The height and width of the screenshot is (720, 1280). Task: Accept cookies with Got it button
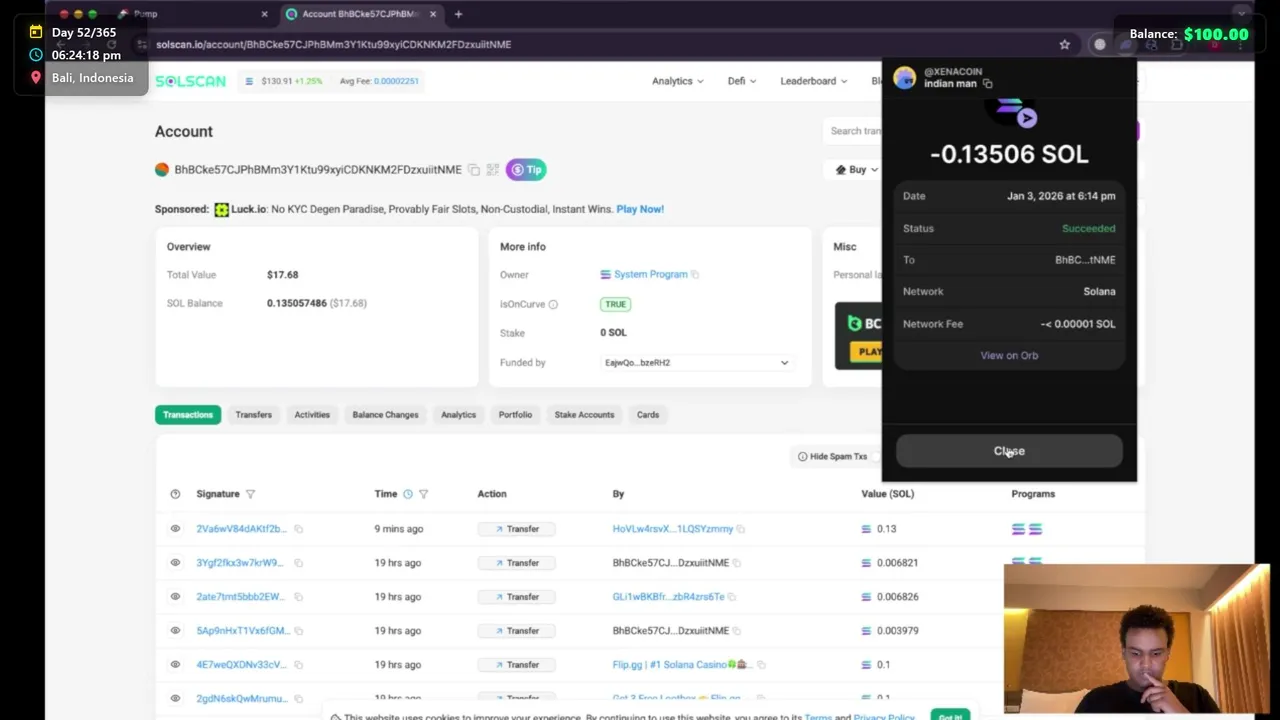pyautogui.click(x=950, y=716)
